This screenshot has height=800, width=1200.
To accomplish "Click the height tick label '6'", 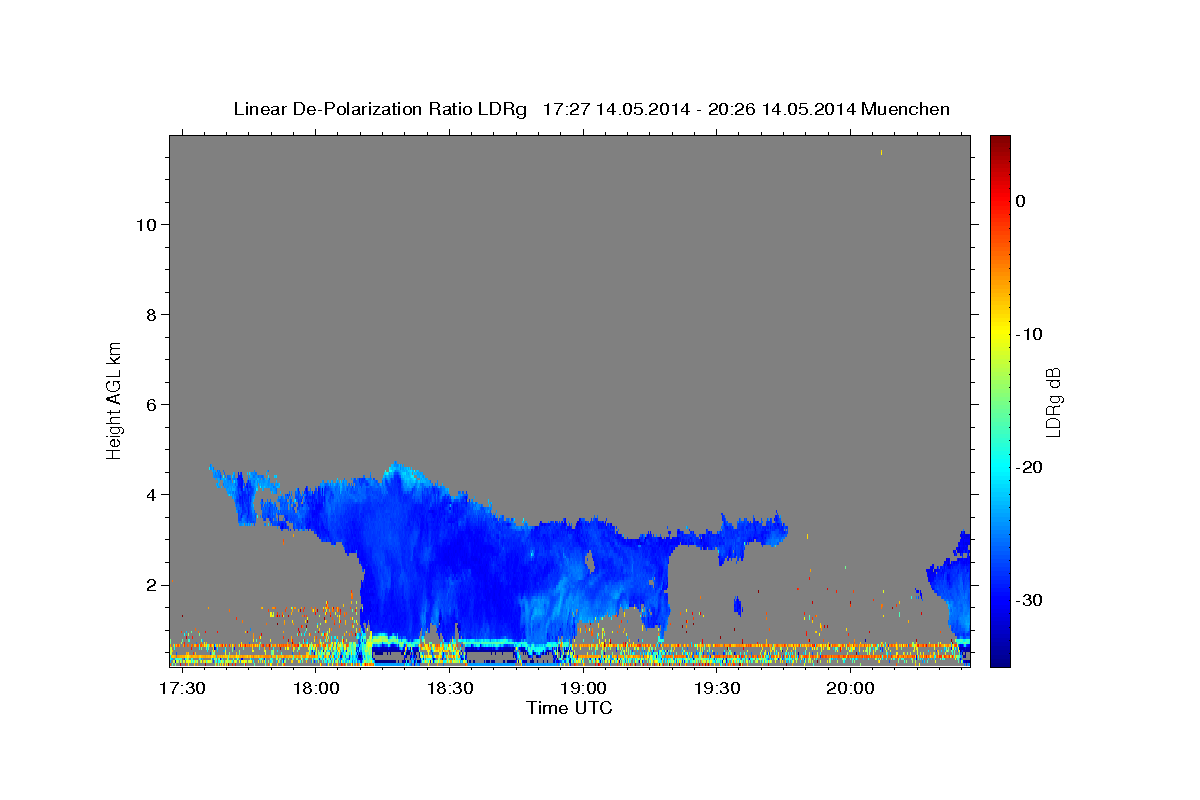I will pos(150,404).
